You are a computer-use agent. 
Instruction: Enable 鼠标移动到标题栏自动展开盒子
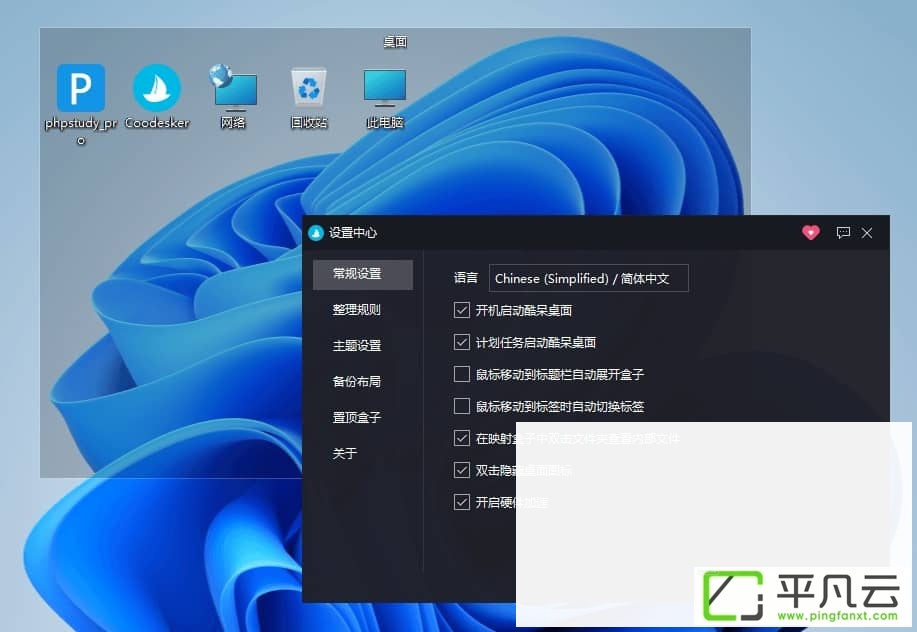pyautogui.click(x=461, y=374)
